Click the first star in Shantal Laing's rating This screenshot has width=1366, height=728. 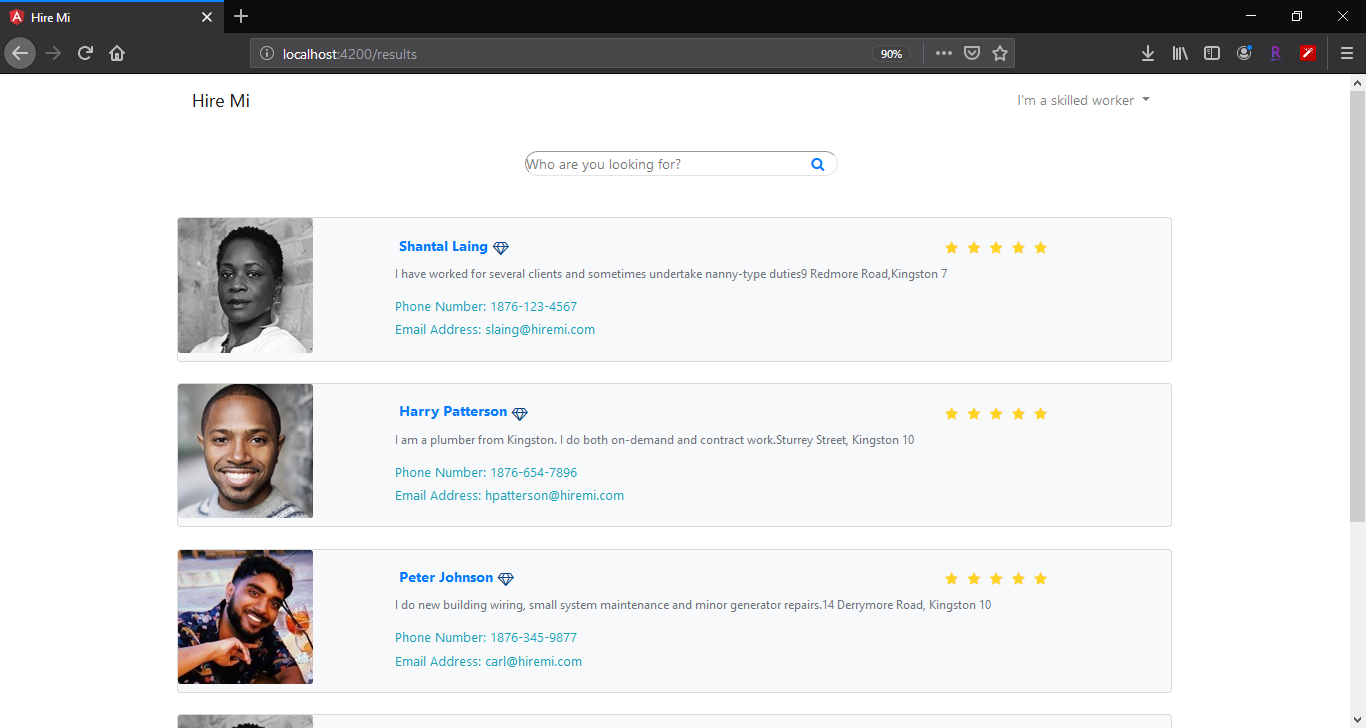pyautogui.click(x=951, y=248)
